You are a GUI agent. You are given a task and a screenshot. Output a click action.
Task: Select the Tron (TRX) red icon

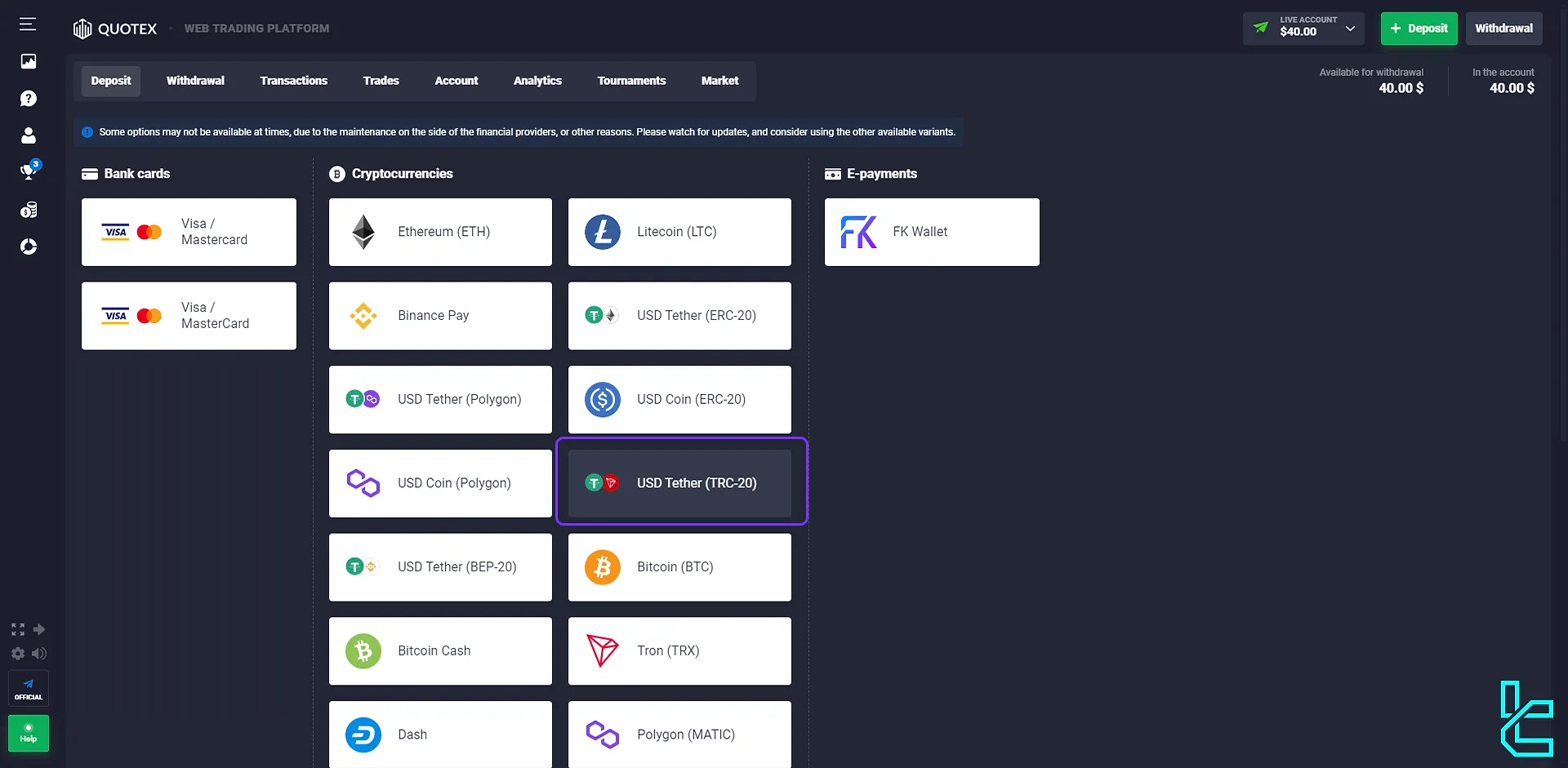(x=603, y=651)
